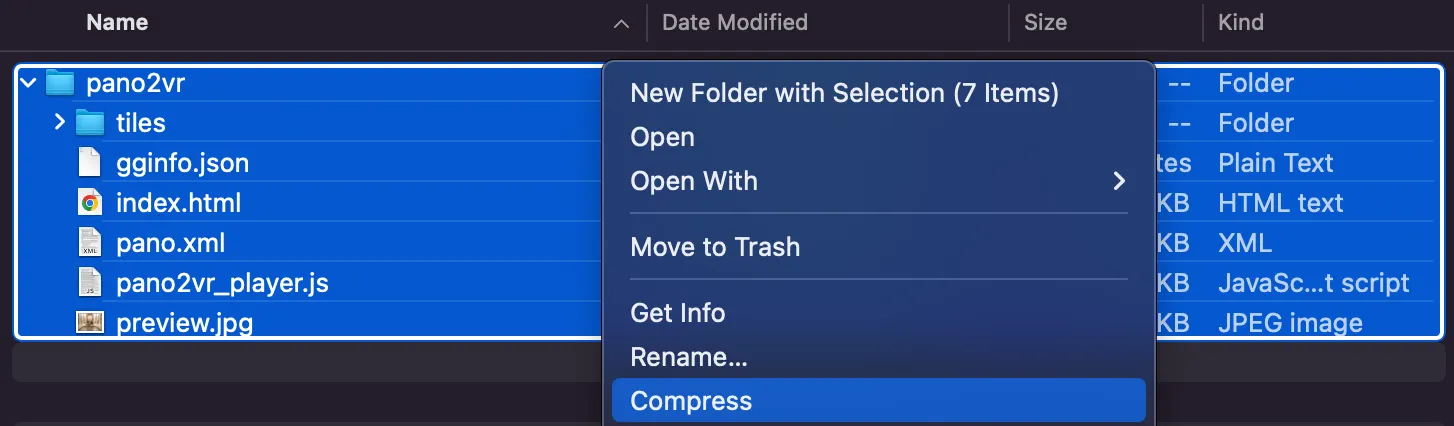Choose Compress from the context menu

pos(691,401)
